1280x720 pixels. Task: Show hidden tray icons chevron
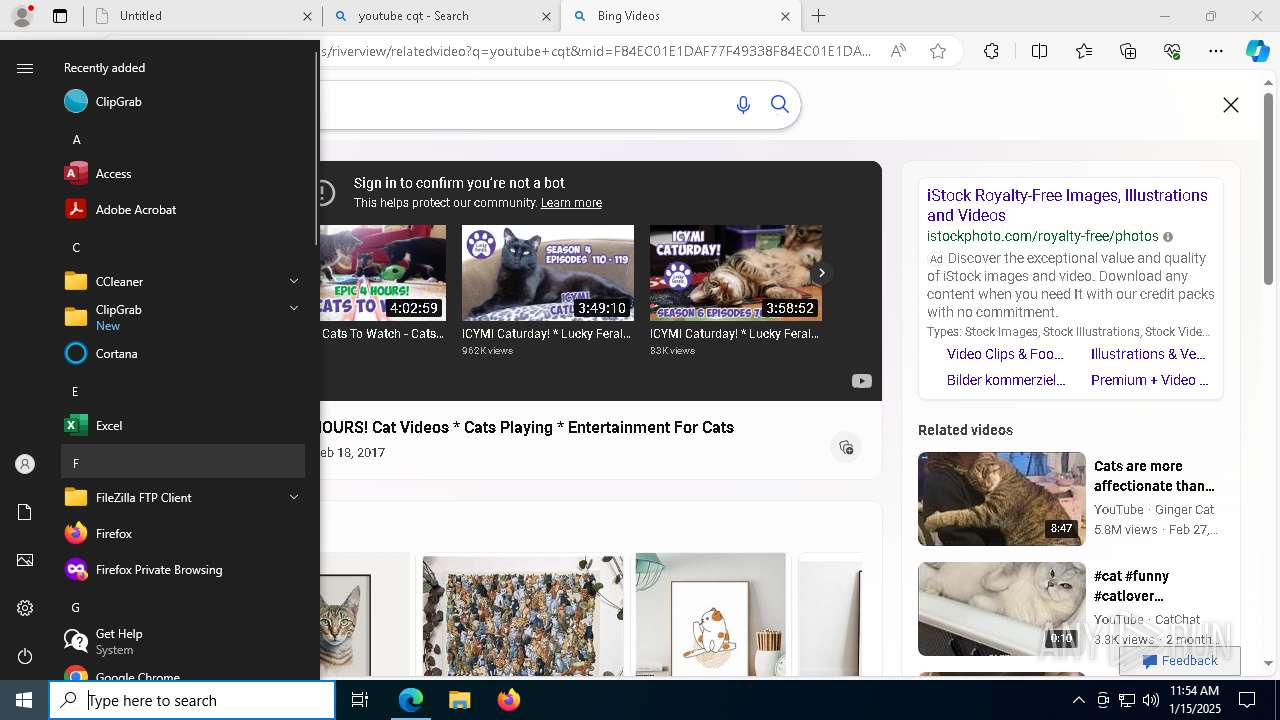pos(1078,700)
